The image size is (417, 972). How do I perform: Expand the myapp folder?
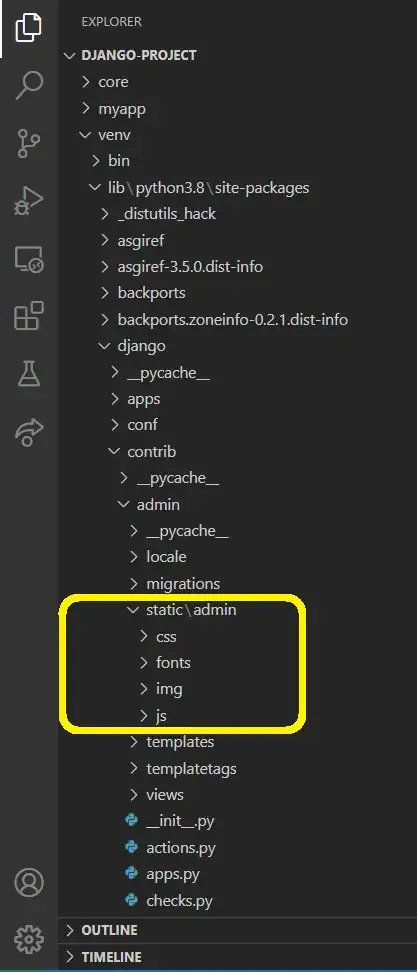(x=238, y=108)
